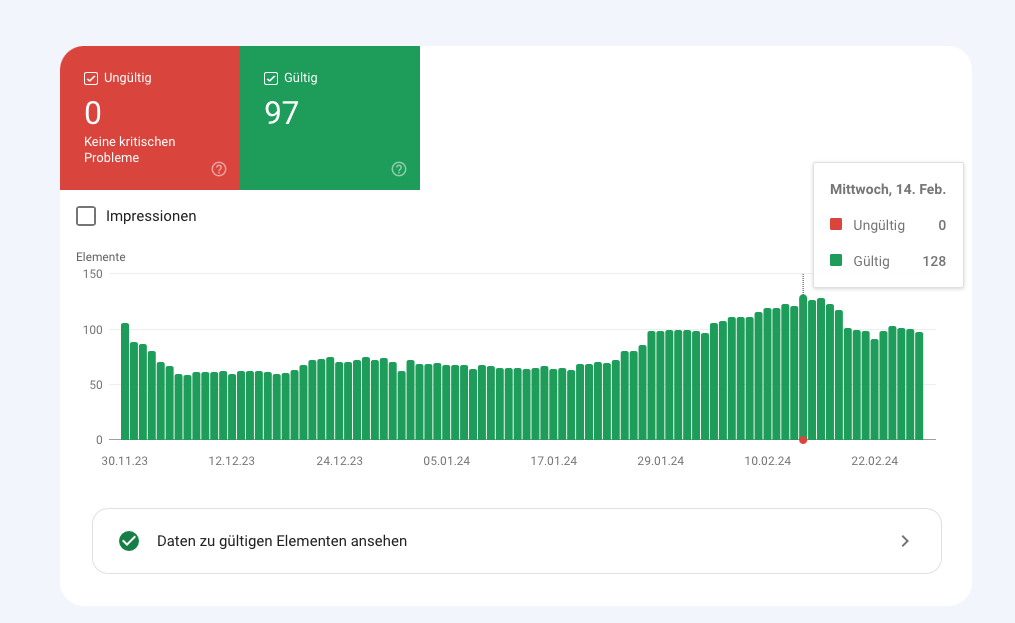The height and width of the screenshot is (623, 1015).
Task: Click the 128 value in tooltip
Action: 934,261
